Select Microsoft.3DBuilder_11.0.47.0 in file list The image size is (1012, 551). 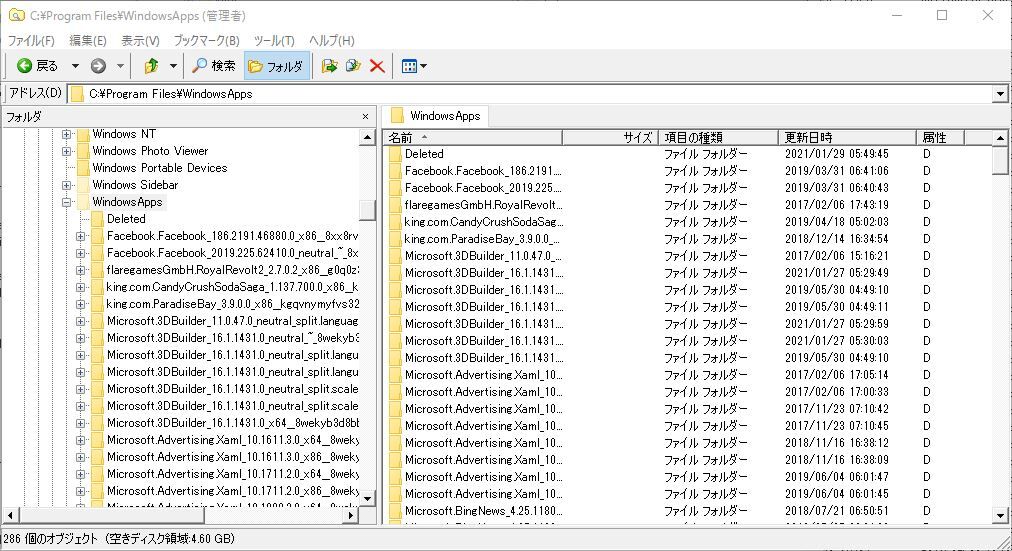(x=483, y=256)
